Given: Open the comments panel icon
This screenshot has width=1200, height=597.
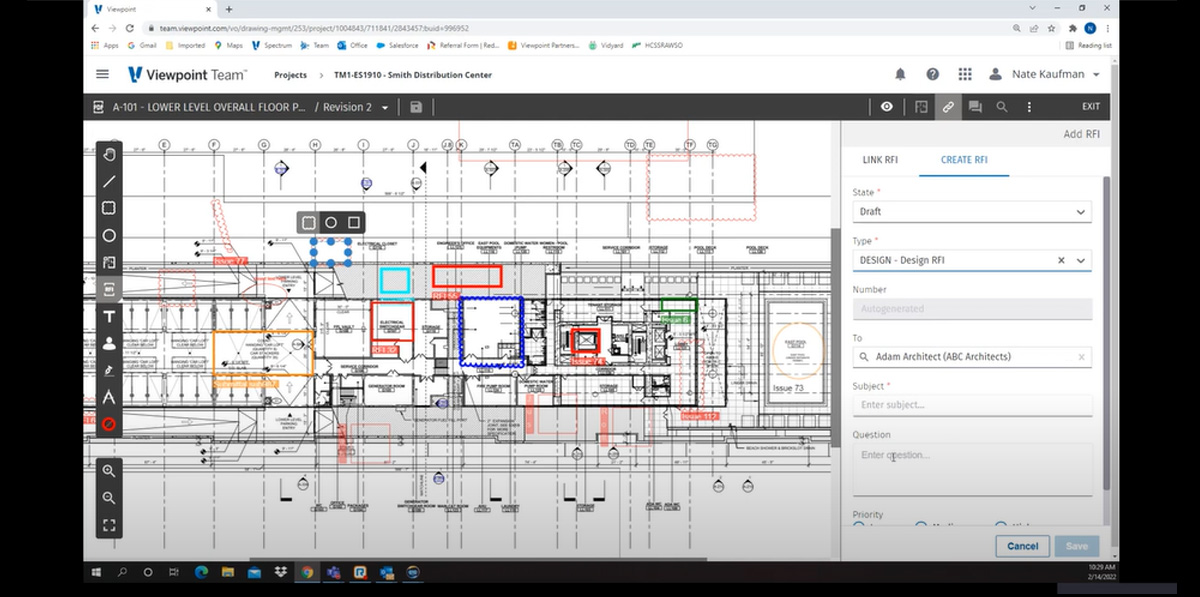Looking at the screenshot, I should click(x=975, y=107).
